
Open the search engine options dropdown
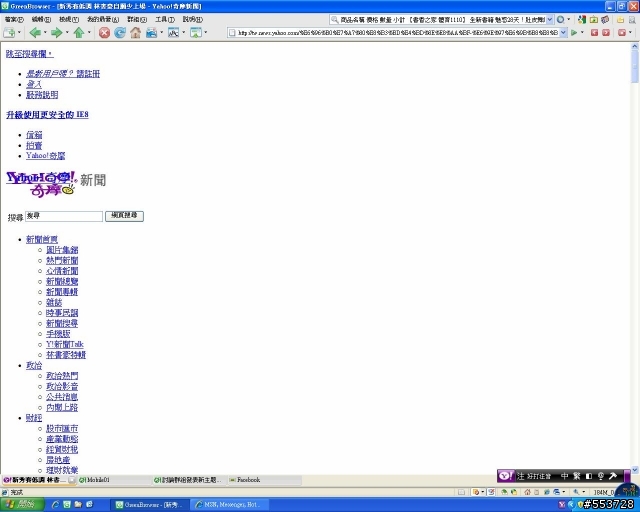(569, 19)
